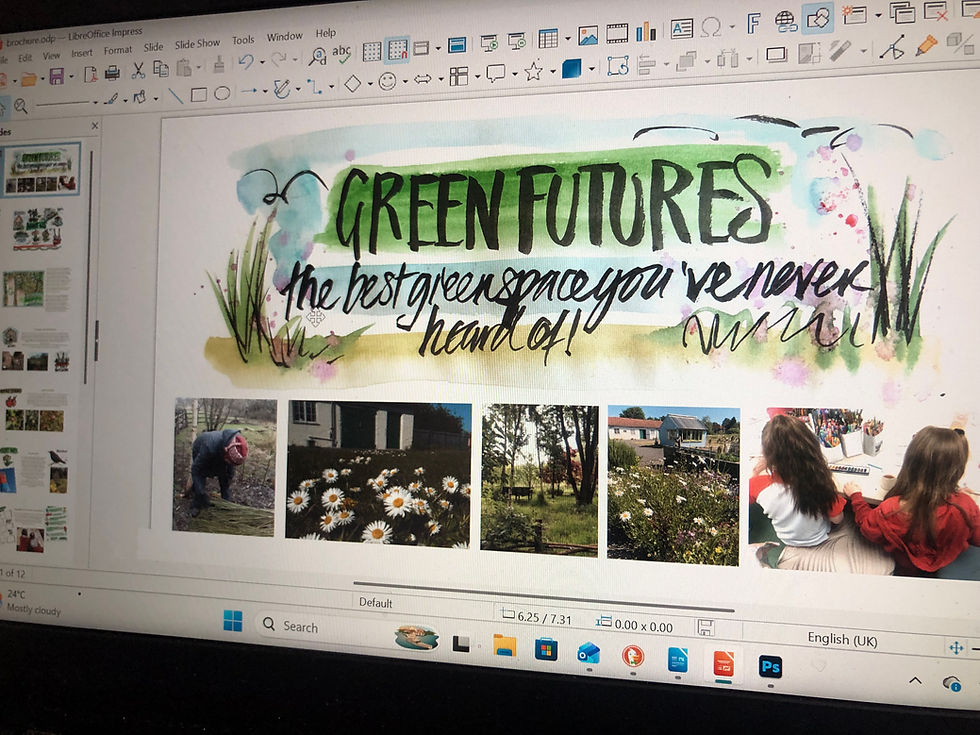
Task: Open the Insert menu
Action: click(81, 53)
